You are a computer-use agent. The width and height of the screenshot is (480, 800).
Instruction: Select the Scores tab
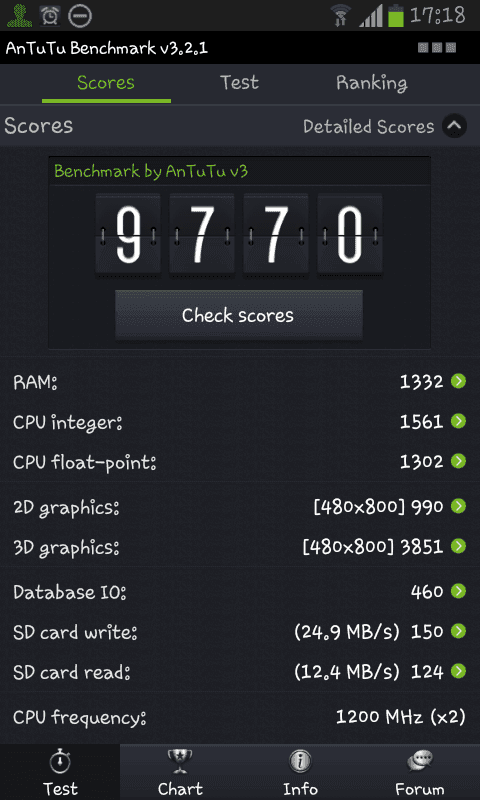[106, 83]
